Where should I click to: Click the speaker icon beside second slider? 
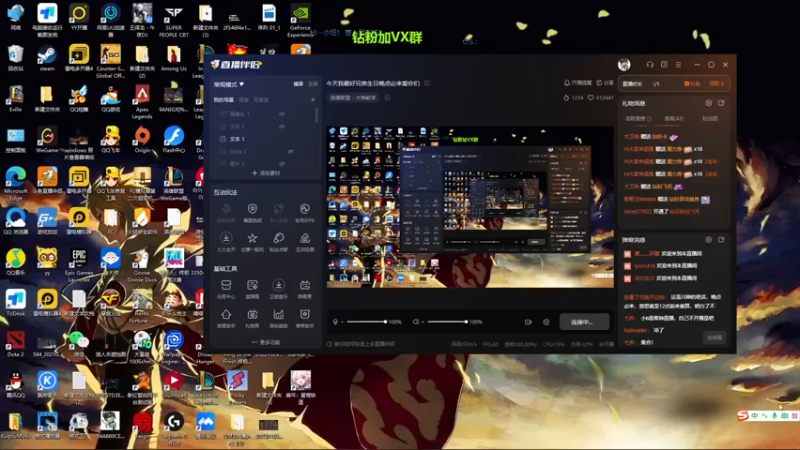click(416, 322)
